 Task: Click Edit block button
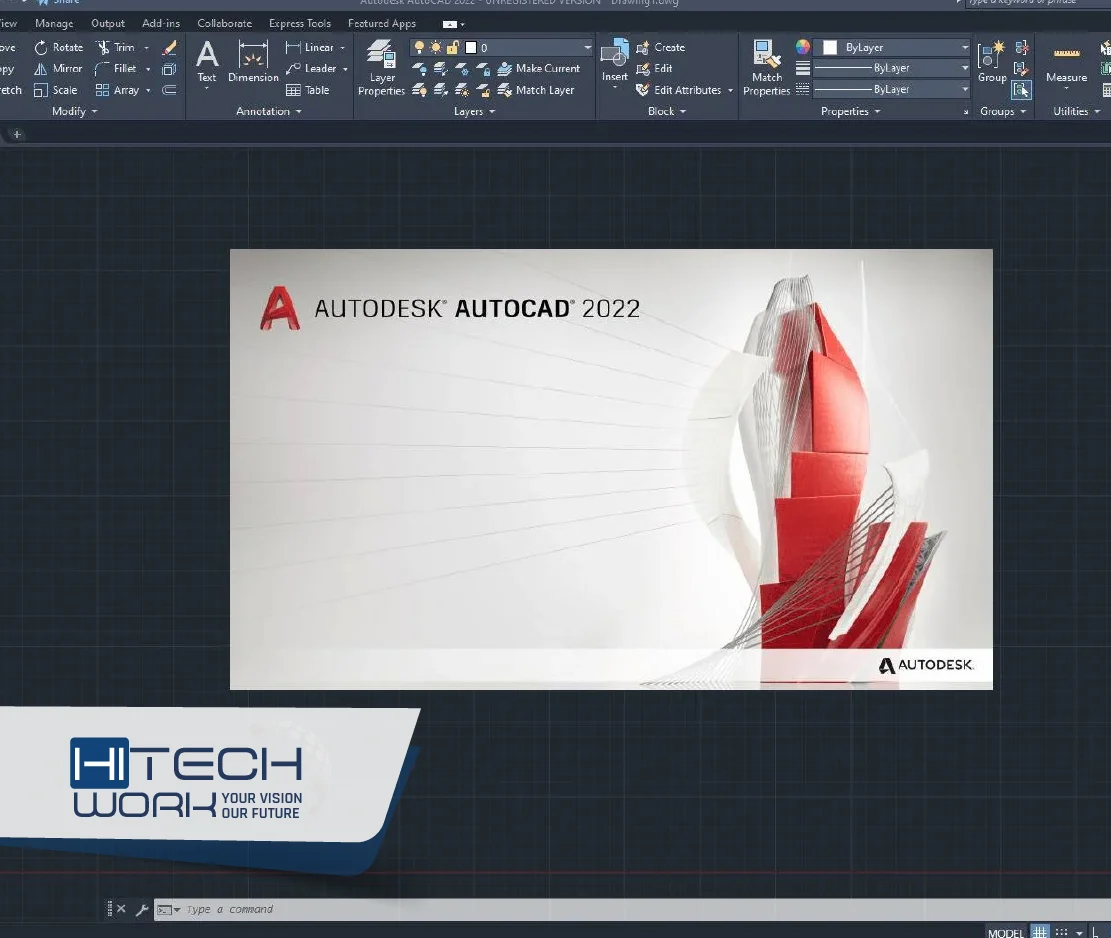654,69
